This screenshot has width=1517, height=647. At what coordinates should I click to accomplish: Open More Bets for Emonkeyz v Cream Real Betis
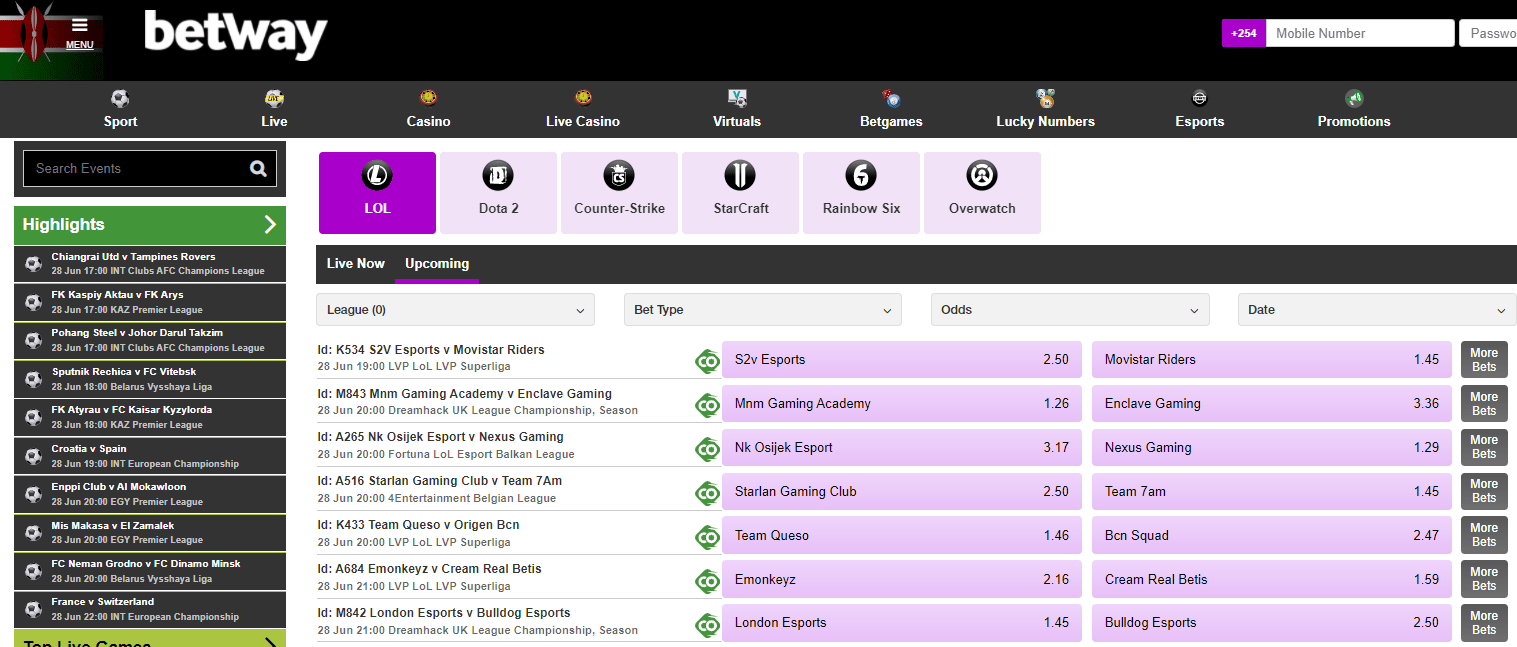1484,579
